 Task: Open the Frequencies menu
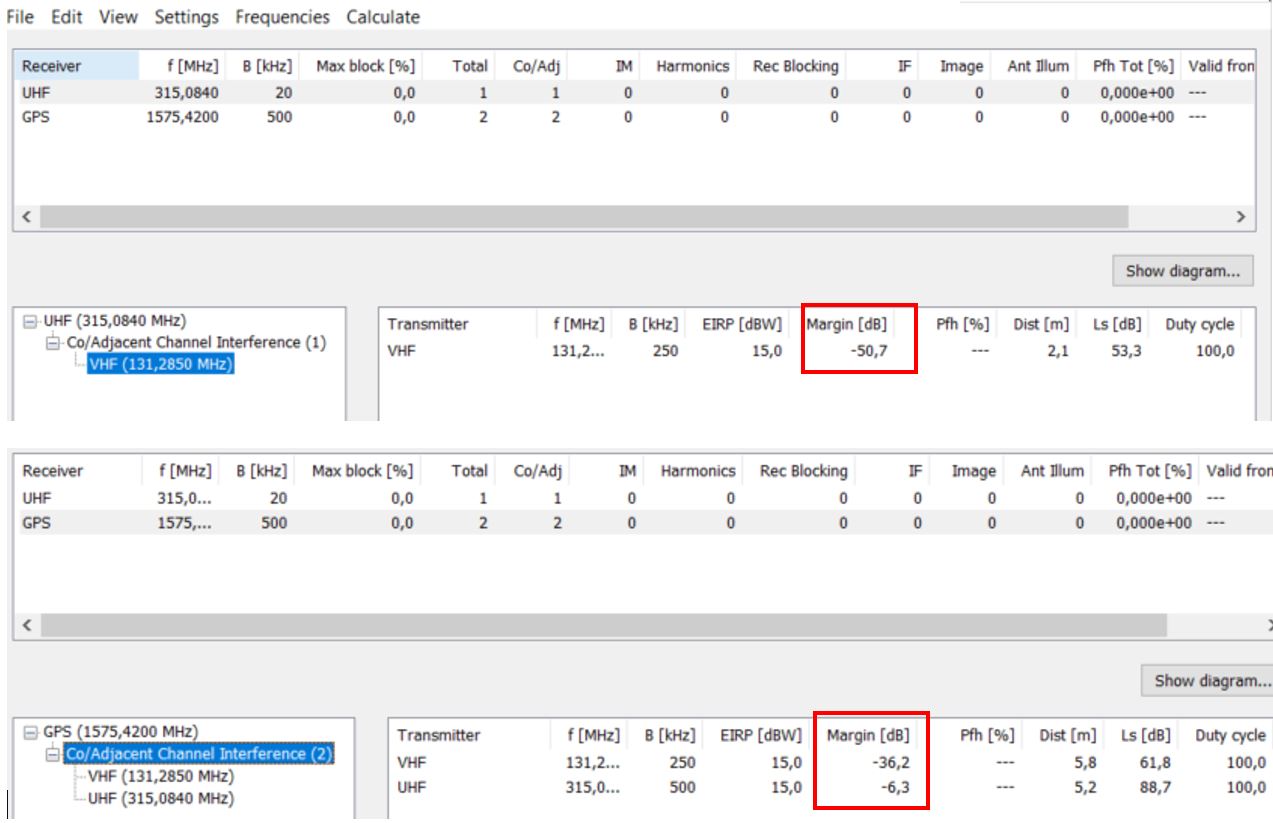(x=282, y=17)
